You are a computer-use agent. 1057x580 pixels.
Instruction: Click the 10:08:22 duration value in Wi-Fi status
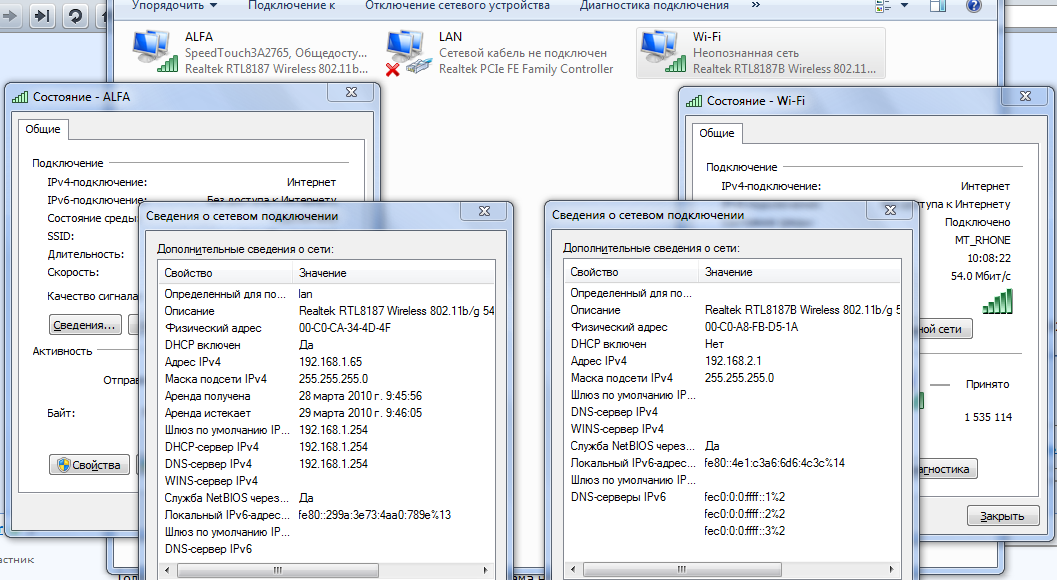pyautogui.click(x=989, y=258)
